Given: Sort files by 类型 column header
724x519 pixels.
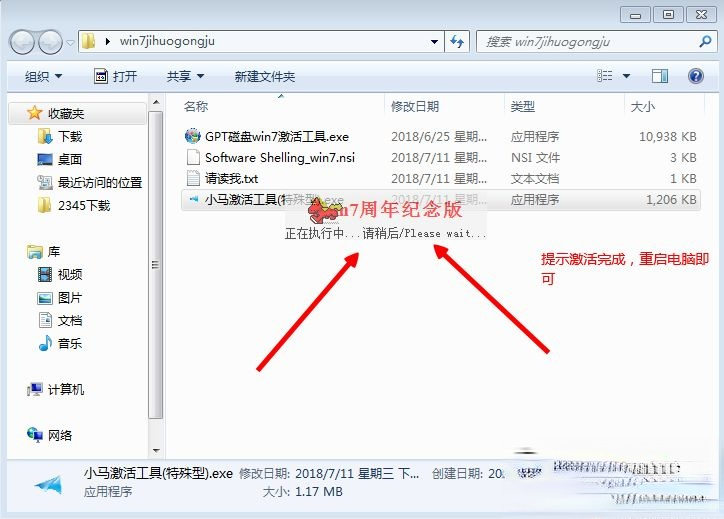Looking at the screenshot, I should [523, 107].
